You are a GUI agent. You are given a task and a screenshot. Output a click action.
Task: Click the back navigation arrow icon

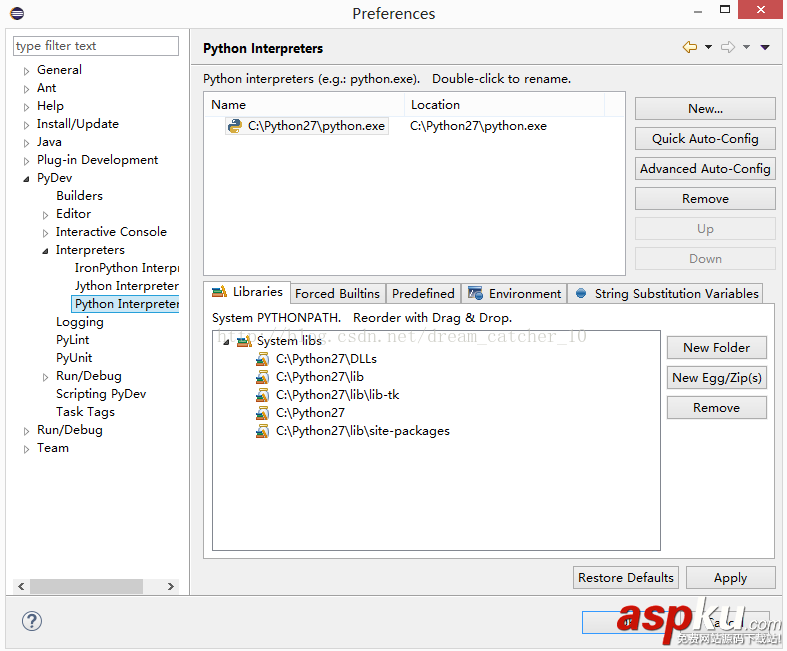tap(690, 47)
